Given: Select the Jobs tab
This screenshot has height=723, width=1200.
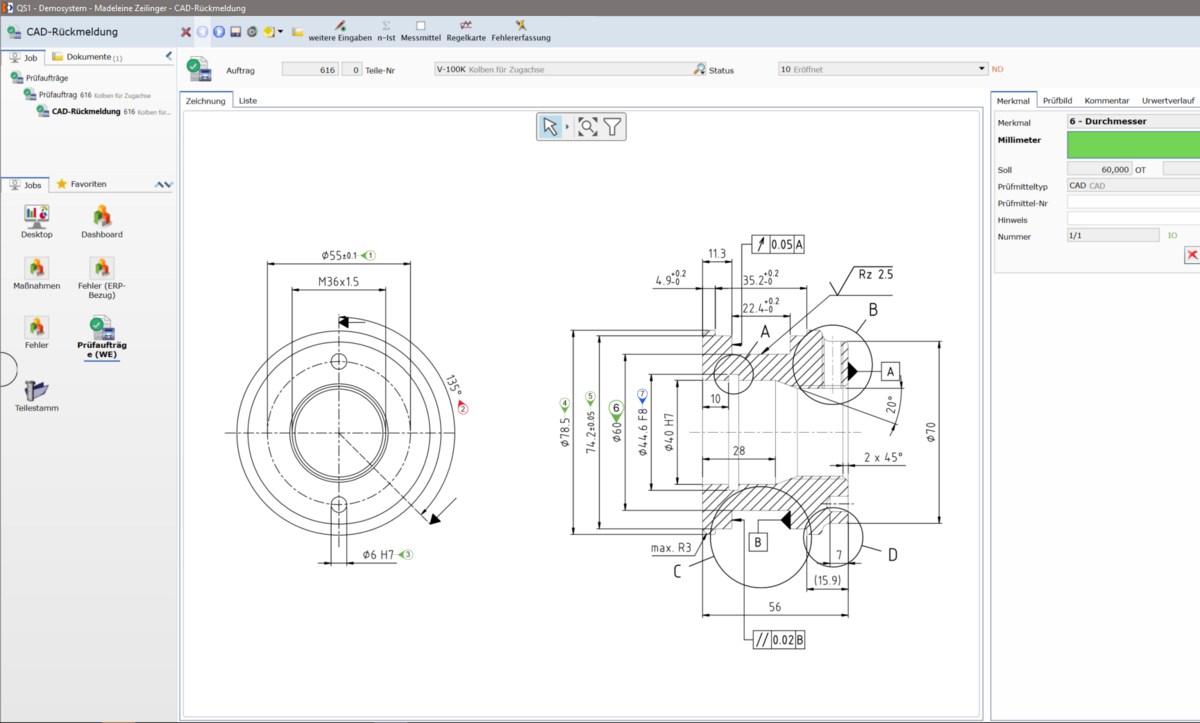Looking at the screenshot, I should coord(26,185).
